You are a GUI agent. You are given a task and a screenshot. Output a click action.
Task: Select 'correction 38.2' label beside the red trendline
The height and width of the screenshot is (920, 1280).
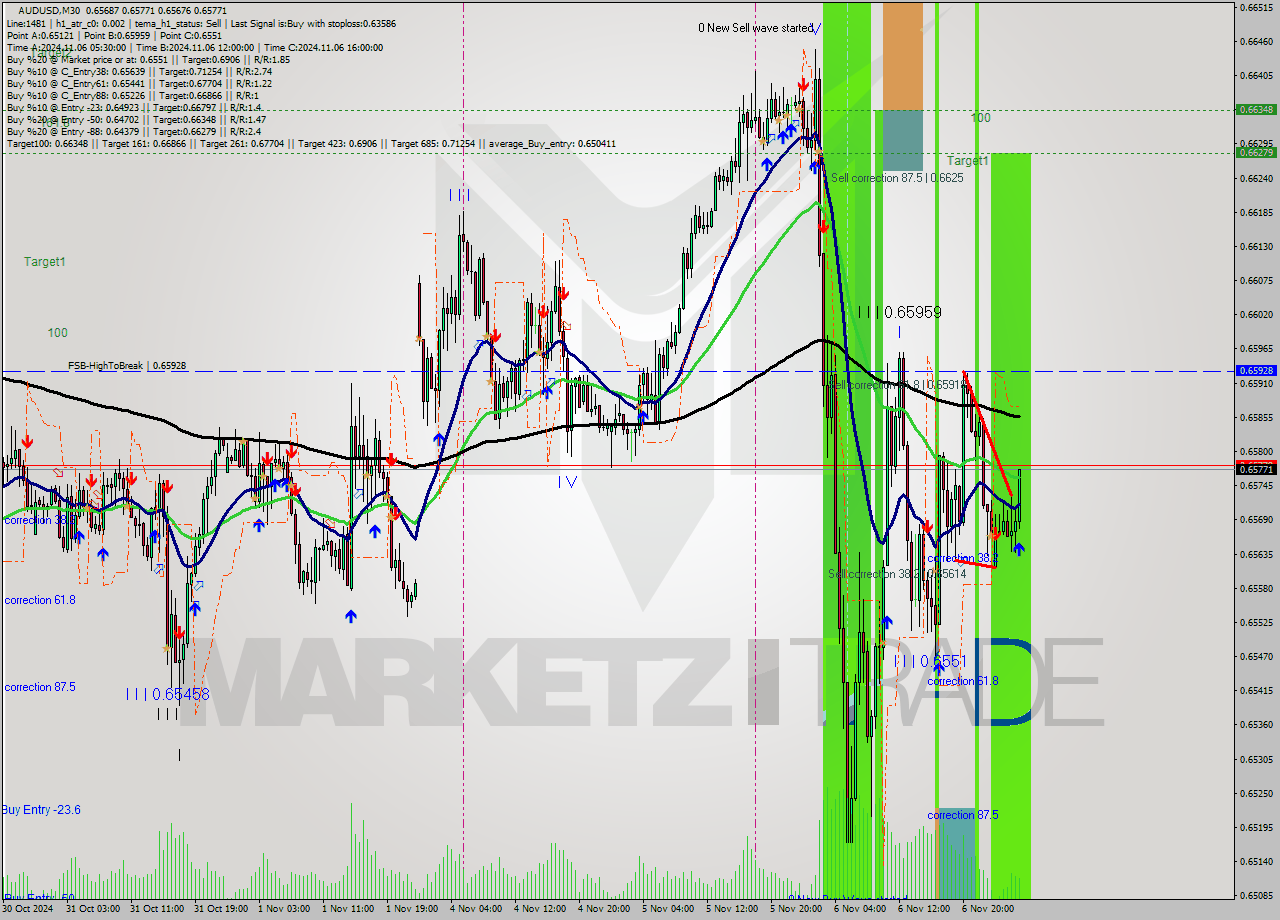coord(963,558)
